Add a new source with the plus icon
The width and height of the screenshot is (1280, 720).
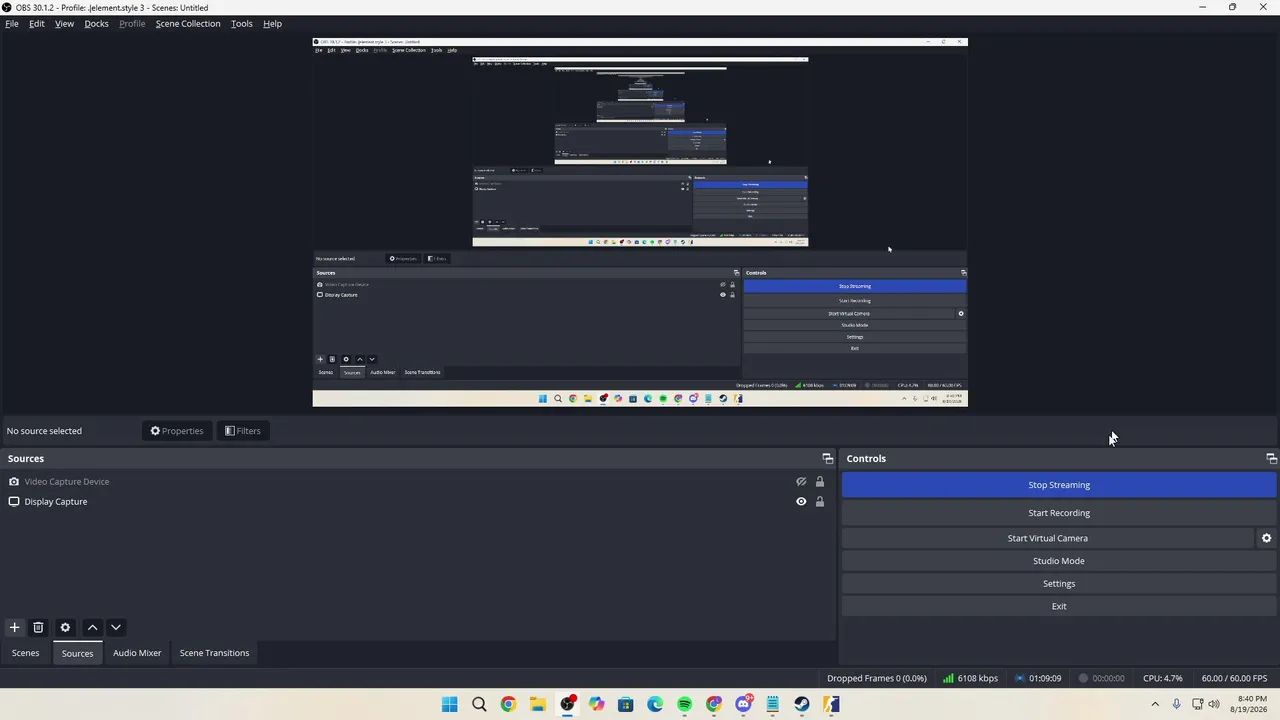(x=14, y=627)
